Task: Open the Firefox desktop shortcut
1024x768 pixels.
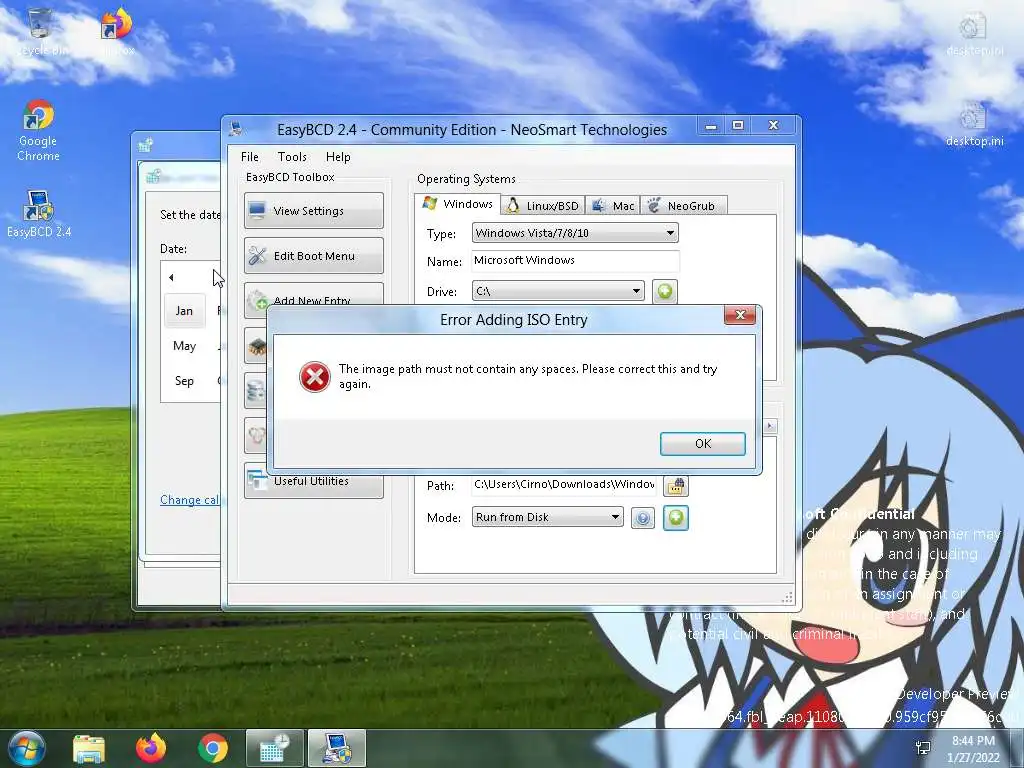Action: point(118,31)
